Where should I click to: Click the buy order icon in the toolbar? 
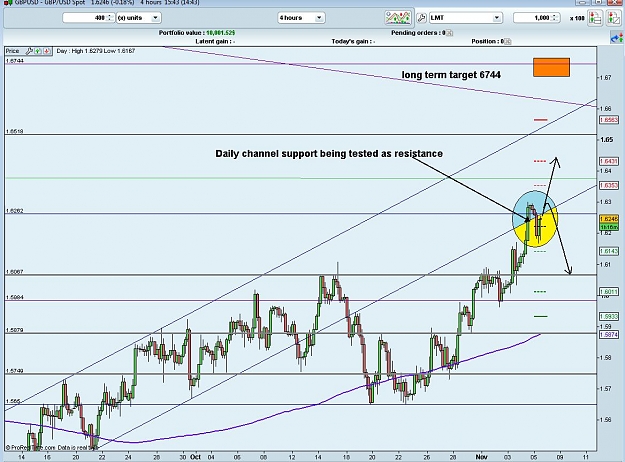[x=596, y=18]
